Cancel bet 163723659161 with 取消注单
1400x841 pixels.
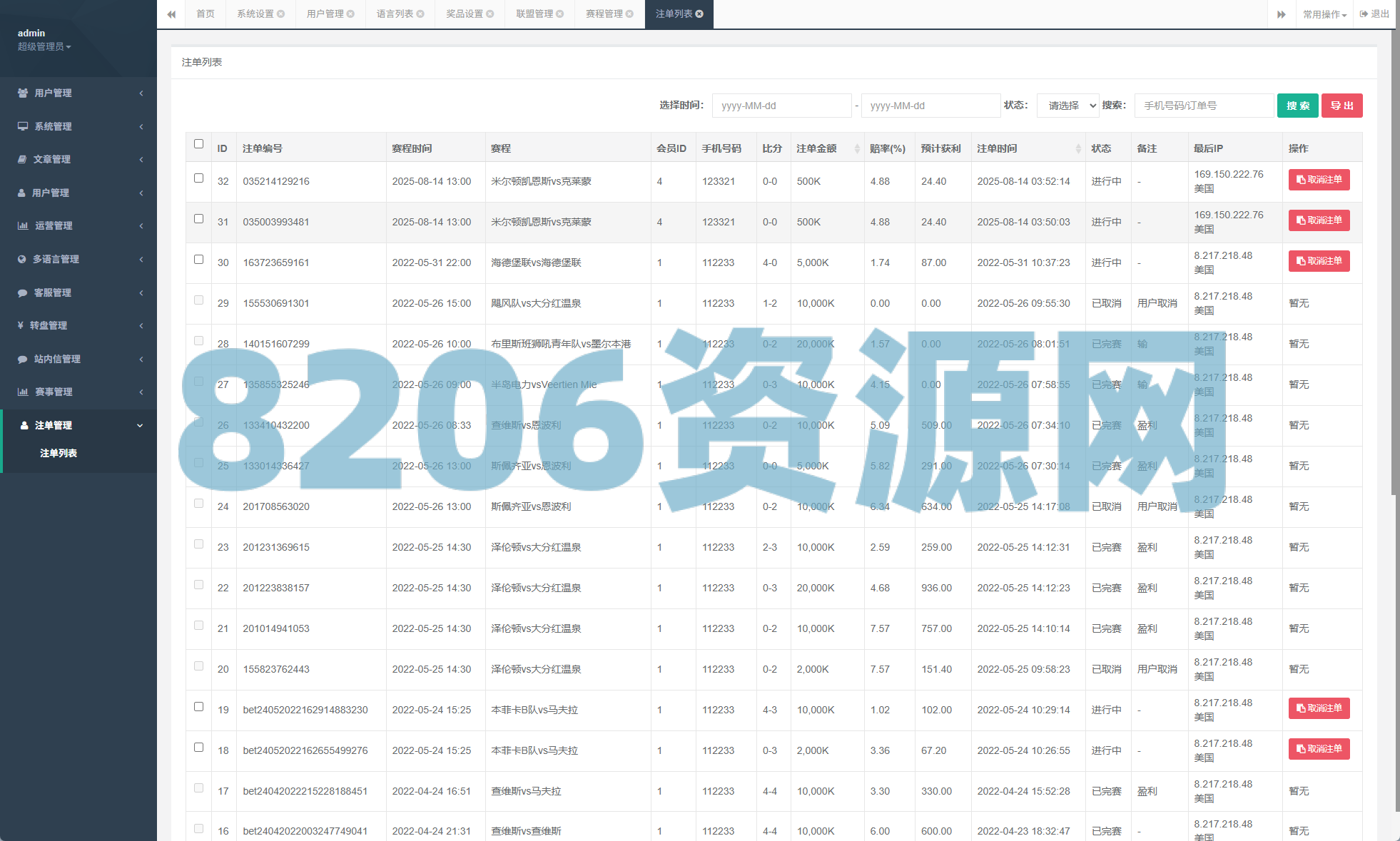tap(1319, 261)
